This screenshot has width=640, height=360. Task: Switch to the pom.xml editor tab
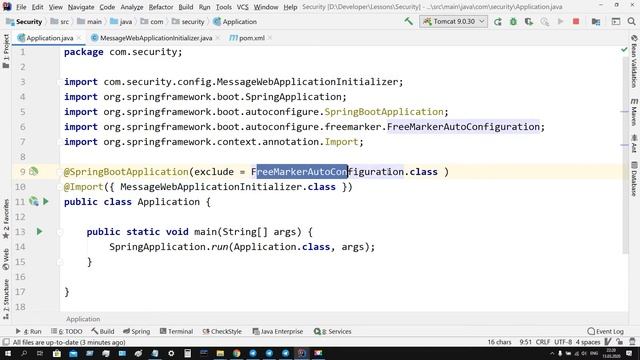(251, 38)
